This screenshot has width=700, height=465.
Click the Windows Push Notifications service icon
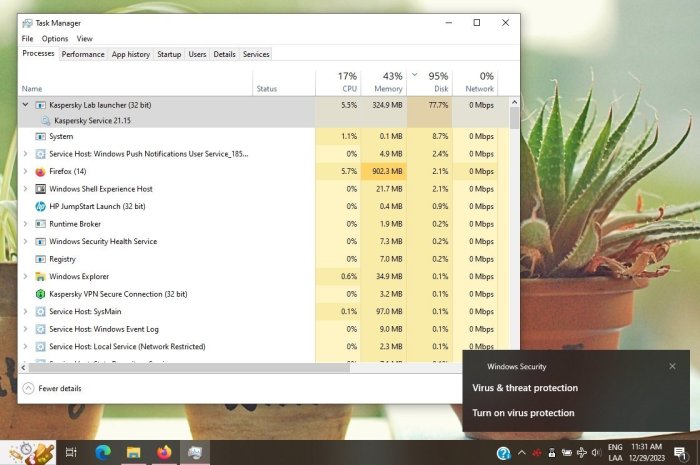coord(40,154)
